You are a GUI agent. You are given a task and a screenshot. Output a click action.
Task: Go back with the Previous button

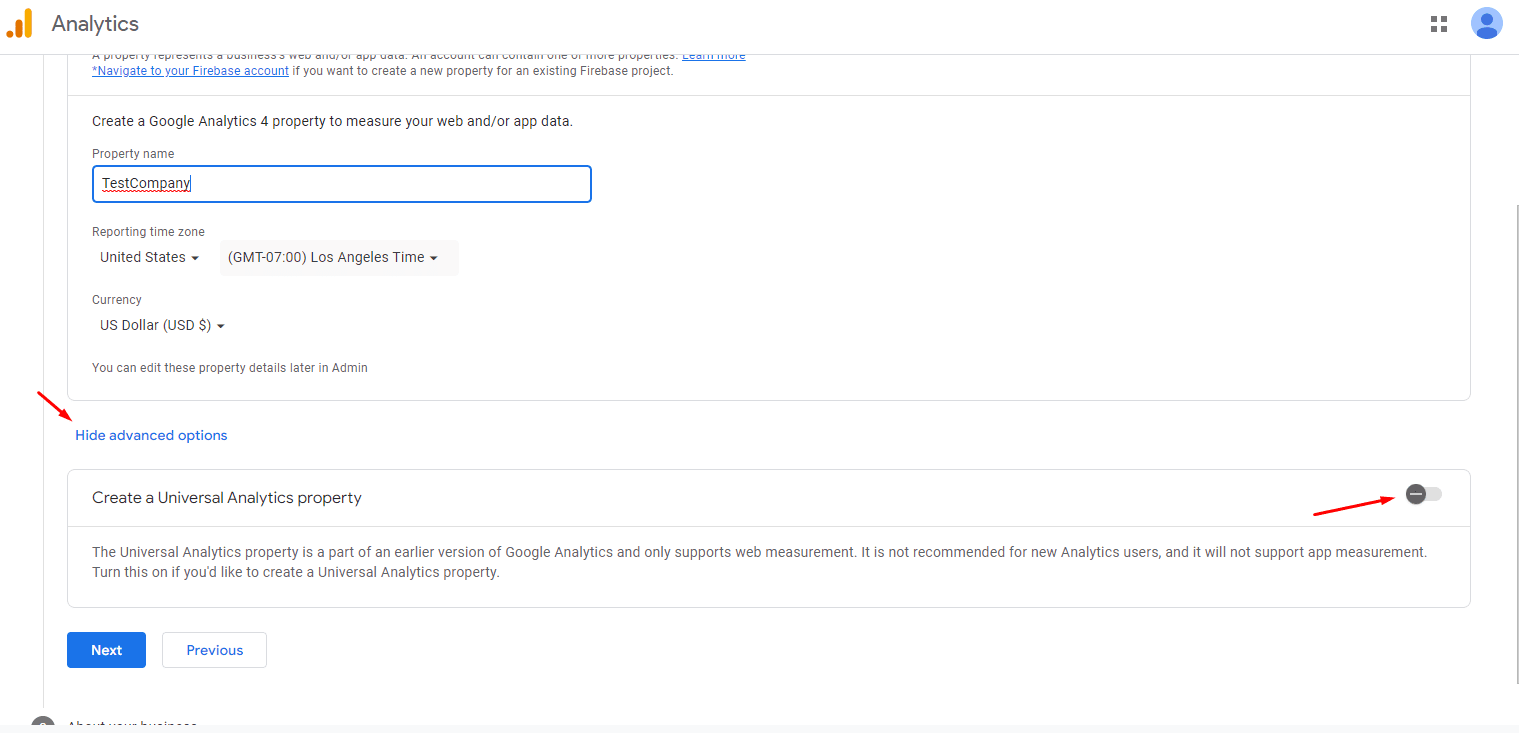pos(214,650)
